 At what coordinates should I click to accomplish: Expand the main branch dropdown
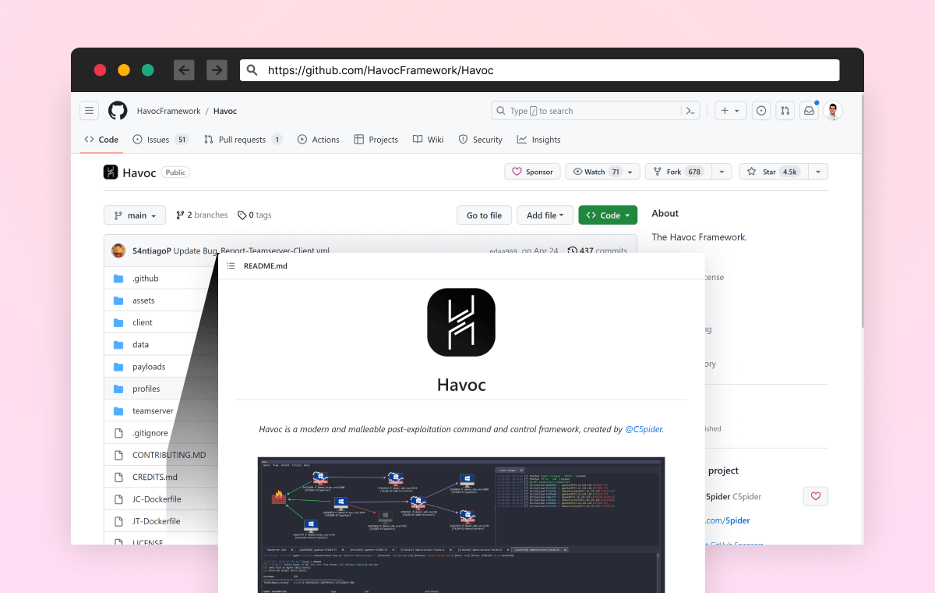(135, 215)
